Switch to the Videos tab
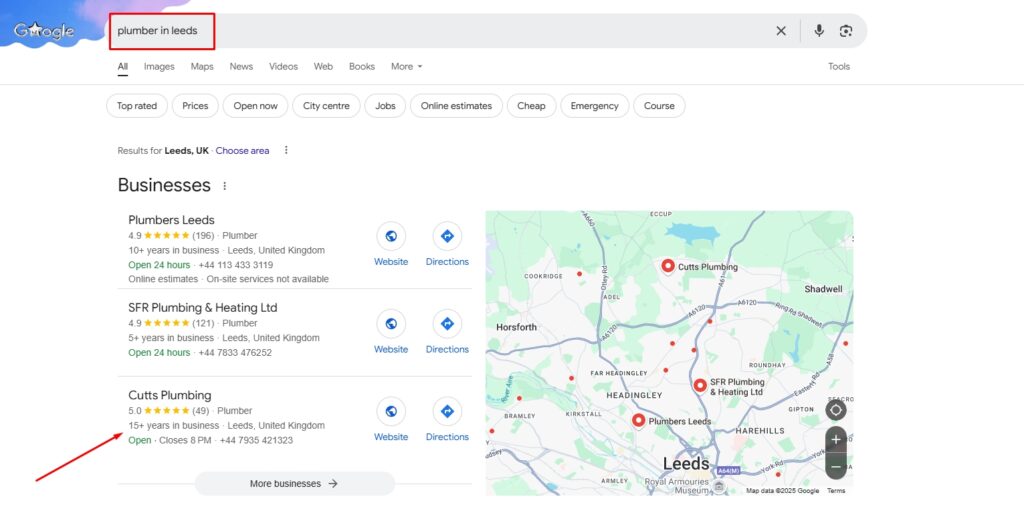Viewport: 1024px width, 515px height. [x=283, y=67]
